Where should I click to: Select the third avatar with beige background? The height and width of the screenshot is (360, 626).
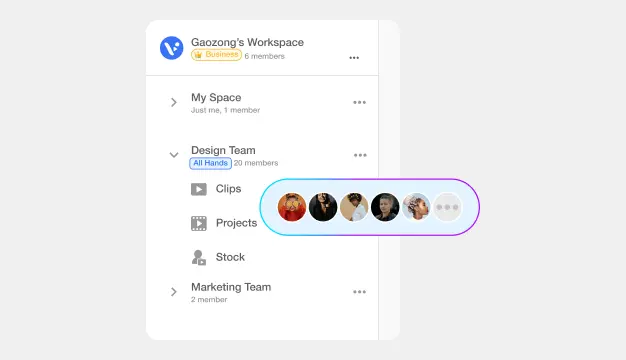354,207
